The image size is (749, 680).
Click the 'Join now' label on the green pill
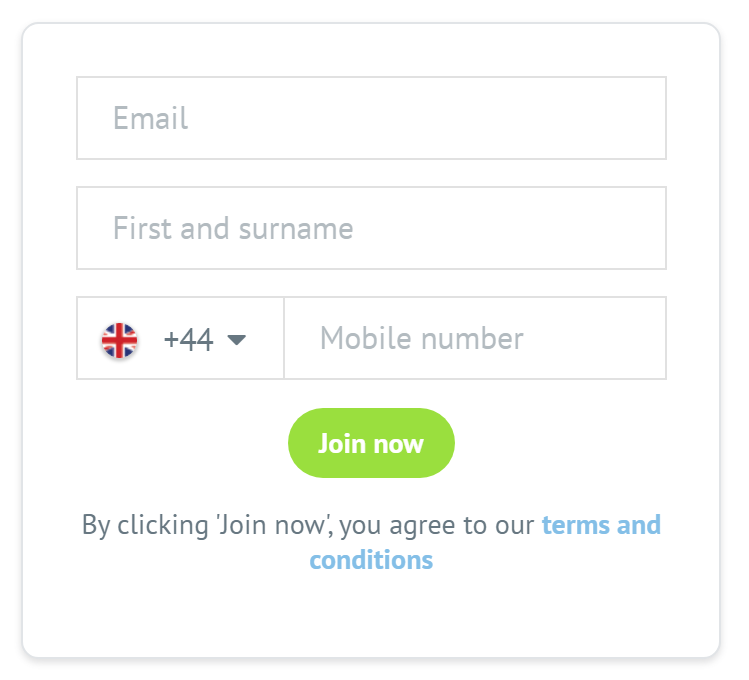click(371, 444)
